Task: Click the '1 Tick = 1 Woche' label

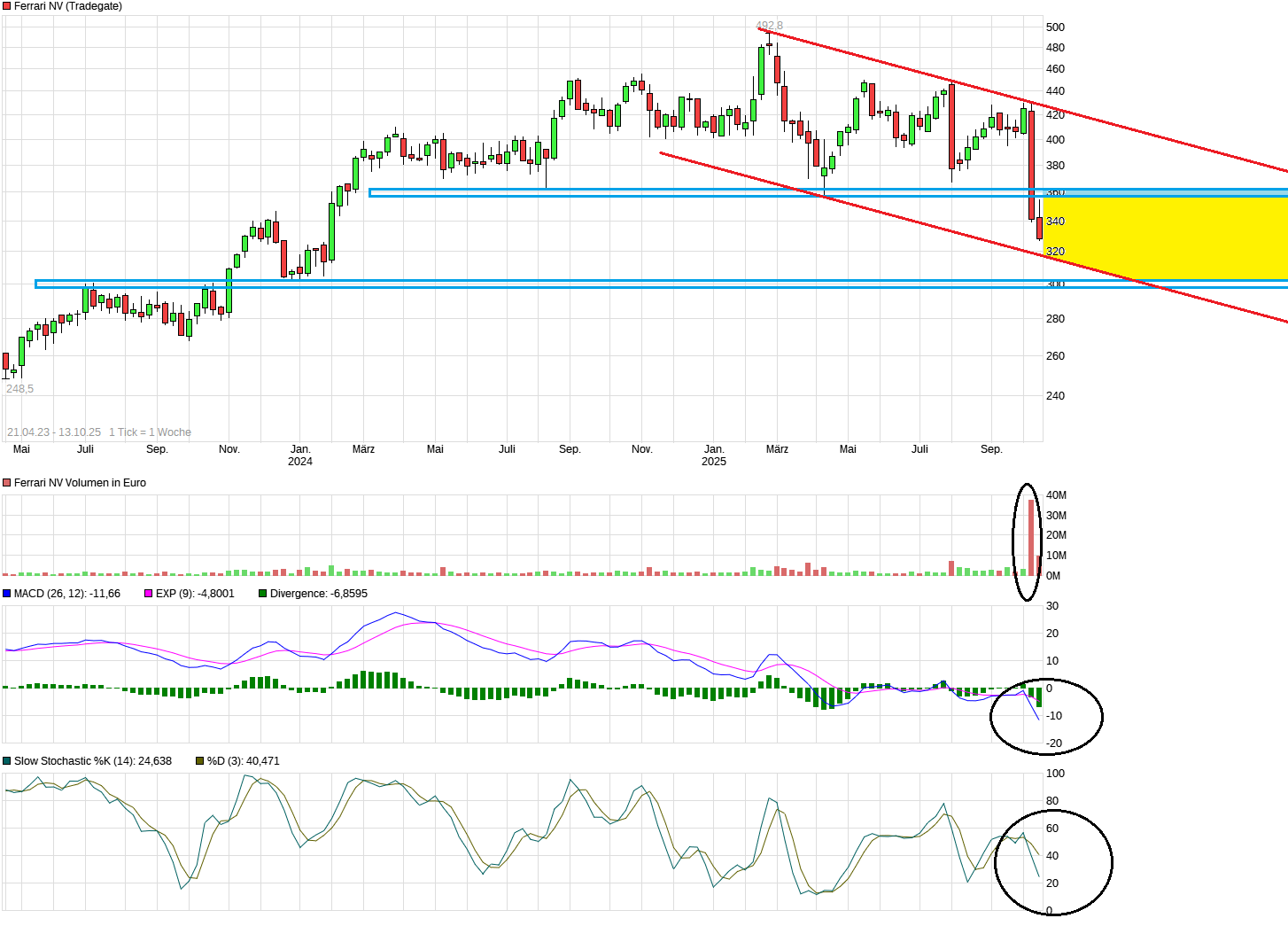Action: pyautogui.click(x=150, y=432)
